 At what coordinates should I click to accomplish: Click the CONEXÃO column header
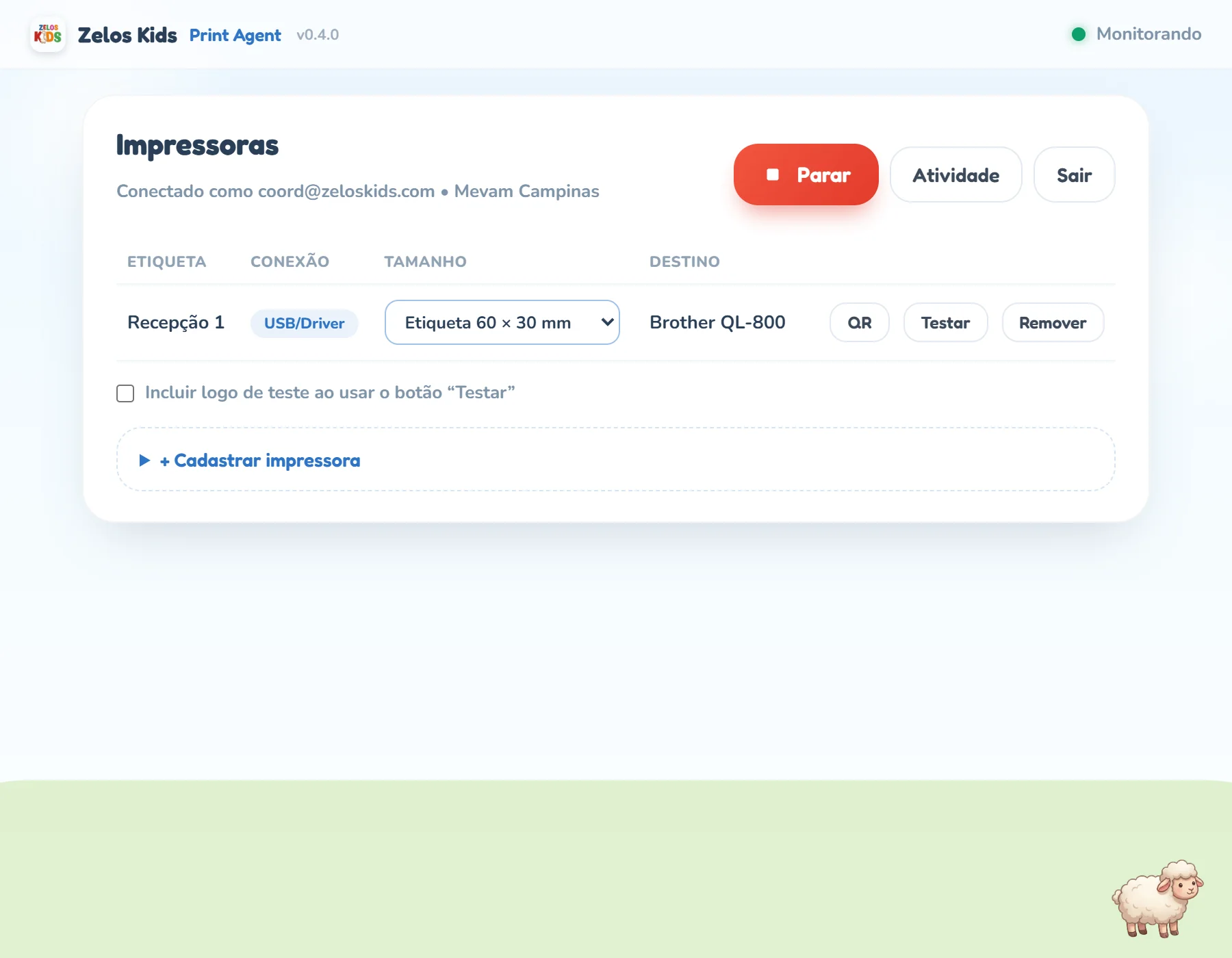[290, 261]
